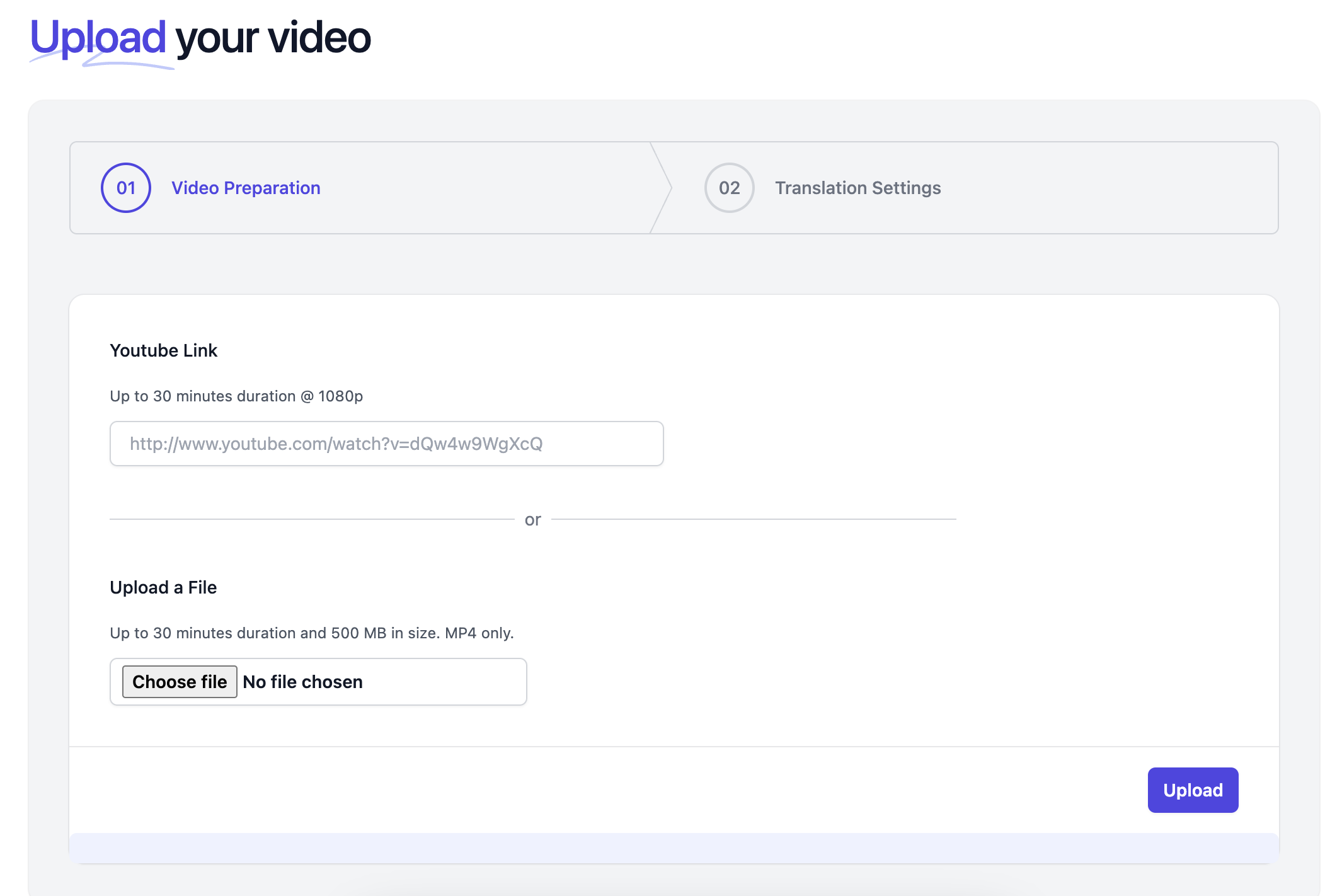This screenshot has height=896, width=1342.
Task: Click the 500 MB MP4 only hint
Action: coord(311,633)
